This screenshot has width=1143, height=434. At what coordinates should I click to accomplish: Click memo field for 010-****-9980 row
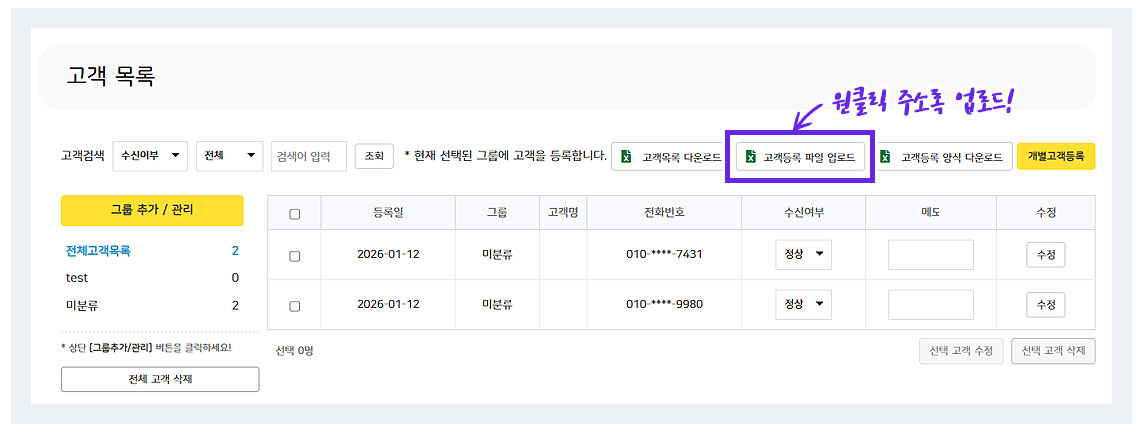pos(931,304)
